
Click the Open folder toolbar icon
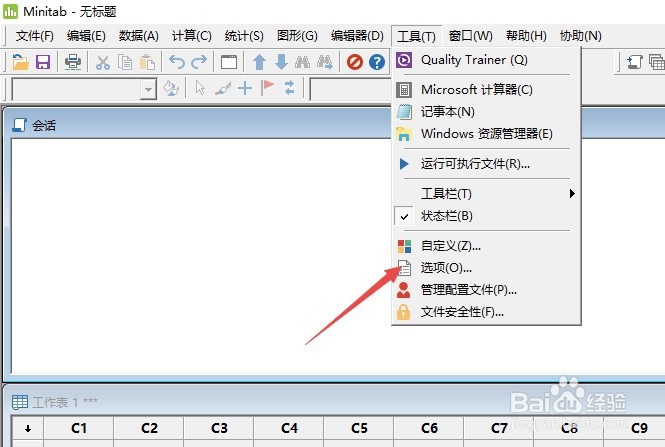pyautogui.click(x=20, y=62)
